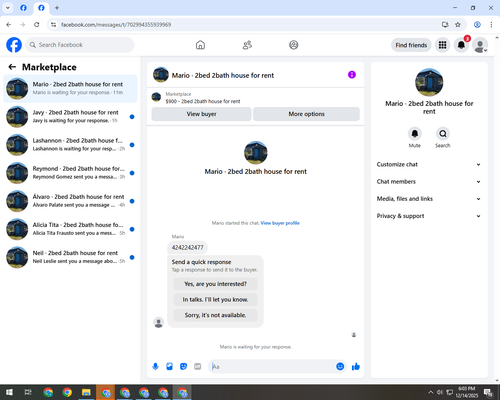The height and width of the screenshot is (400, 500).
Task: Click the taskbar clock showing 6:03 PM
Action: click(466, 392)
